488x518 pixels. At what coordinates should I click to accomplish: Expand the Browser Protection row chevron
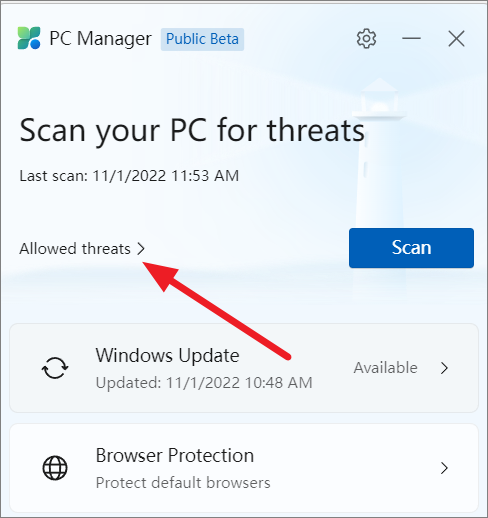[444, 468]
